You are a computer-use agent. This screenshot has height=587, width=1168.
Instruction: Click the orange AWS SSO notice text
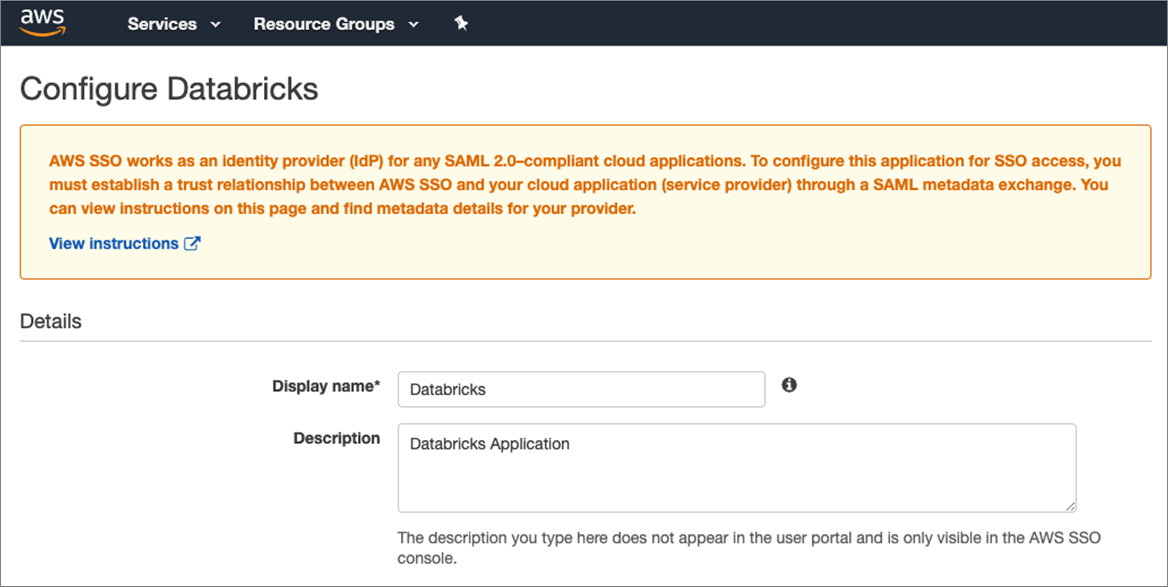click(584, 185)
